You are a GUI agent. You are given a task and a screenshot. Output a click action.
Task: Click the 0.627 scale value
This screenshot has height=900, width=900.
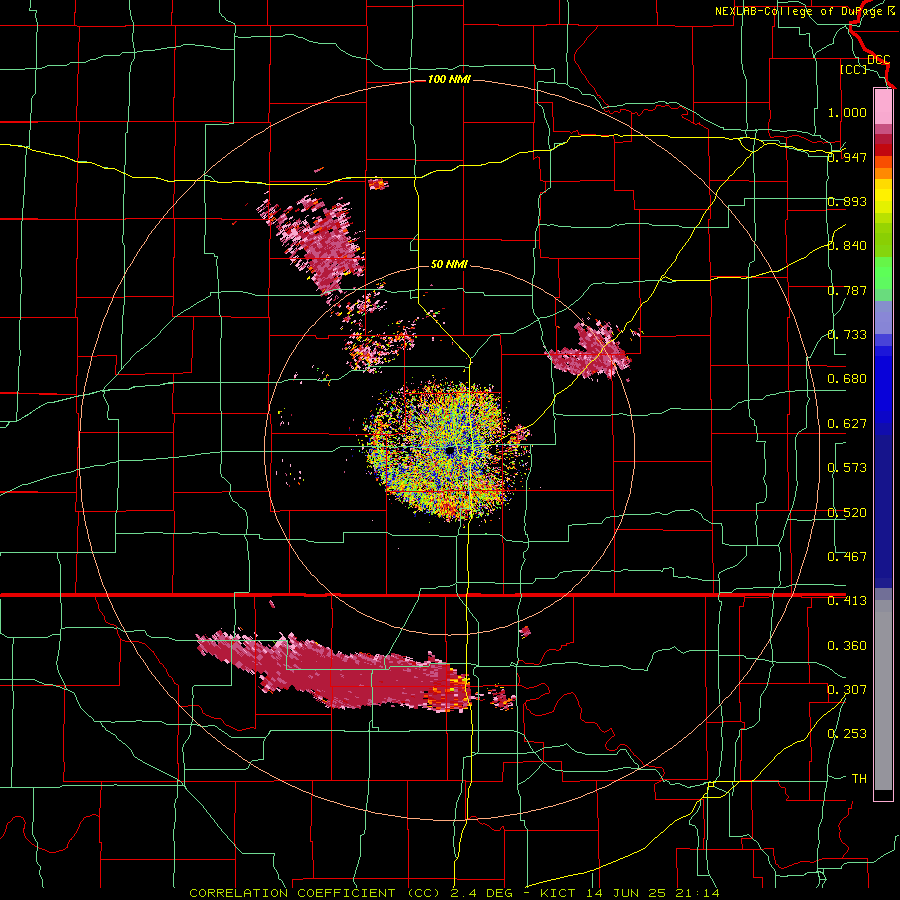[847, 424]
